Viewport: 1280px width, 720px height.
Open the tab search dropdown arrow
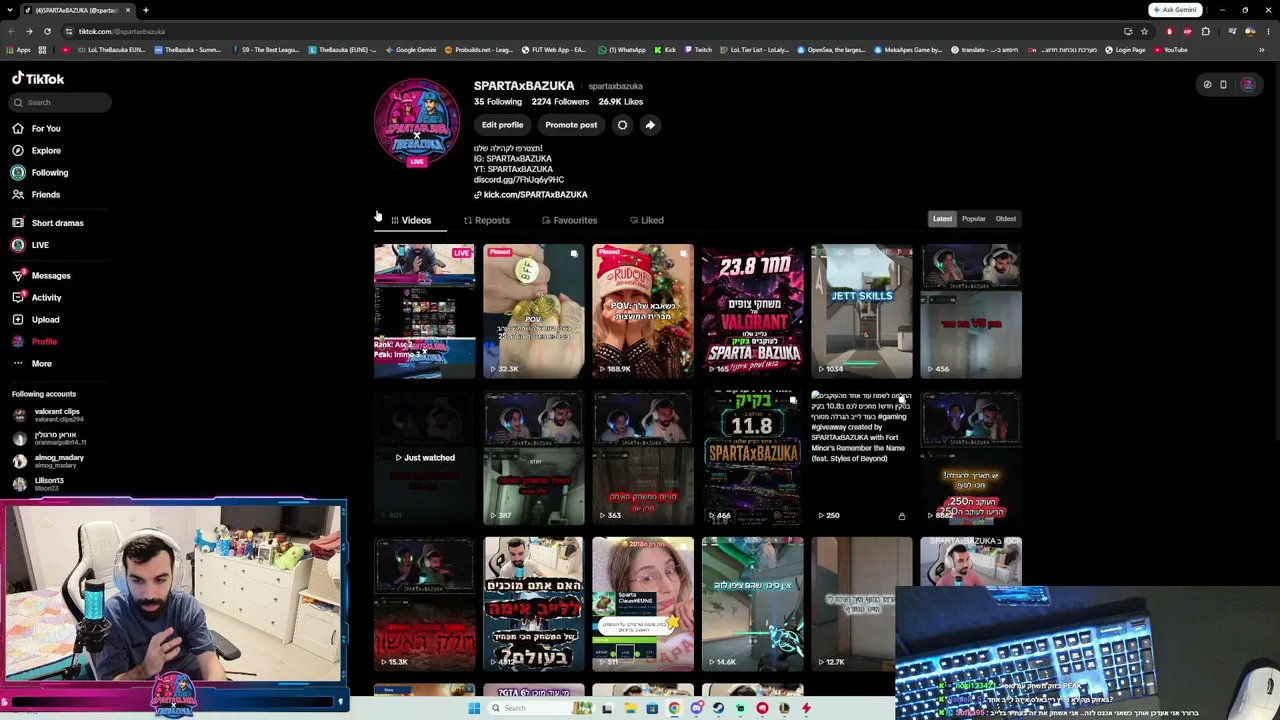coord(10,10)
